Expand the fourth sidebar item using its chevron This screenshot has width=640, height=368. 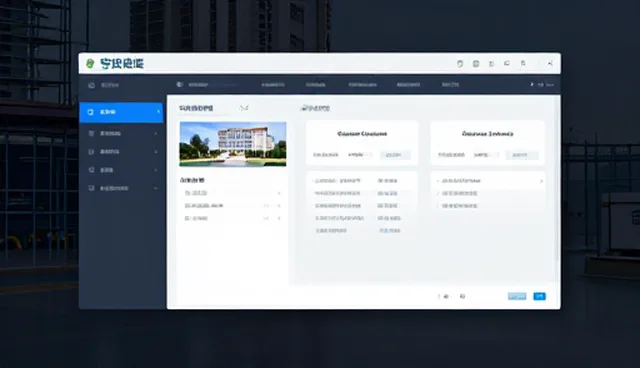point(156,170)
